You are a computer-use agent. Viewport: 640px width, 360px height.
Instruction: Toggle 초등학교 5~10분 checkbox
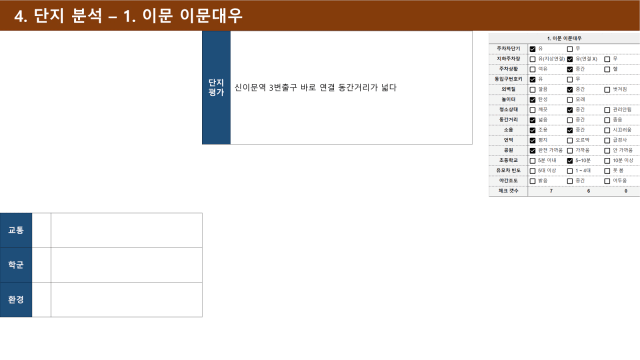coord(570,161)
